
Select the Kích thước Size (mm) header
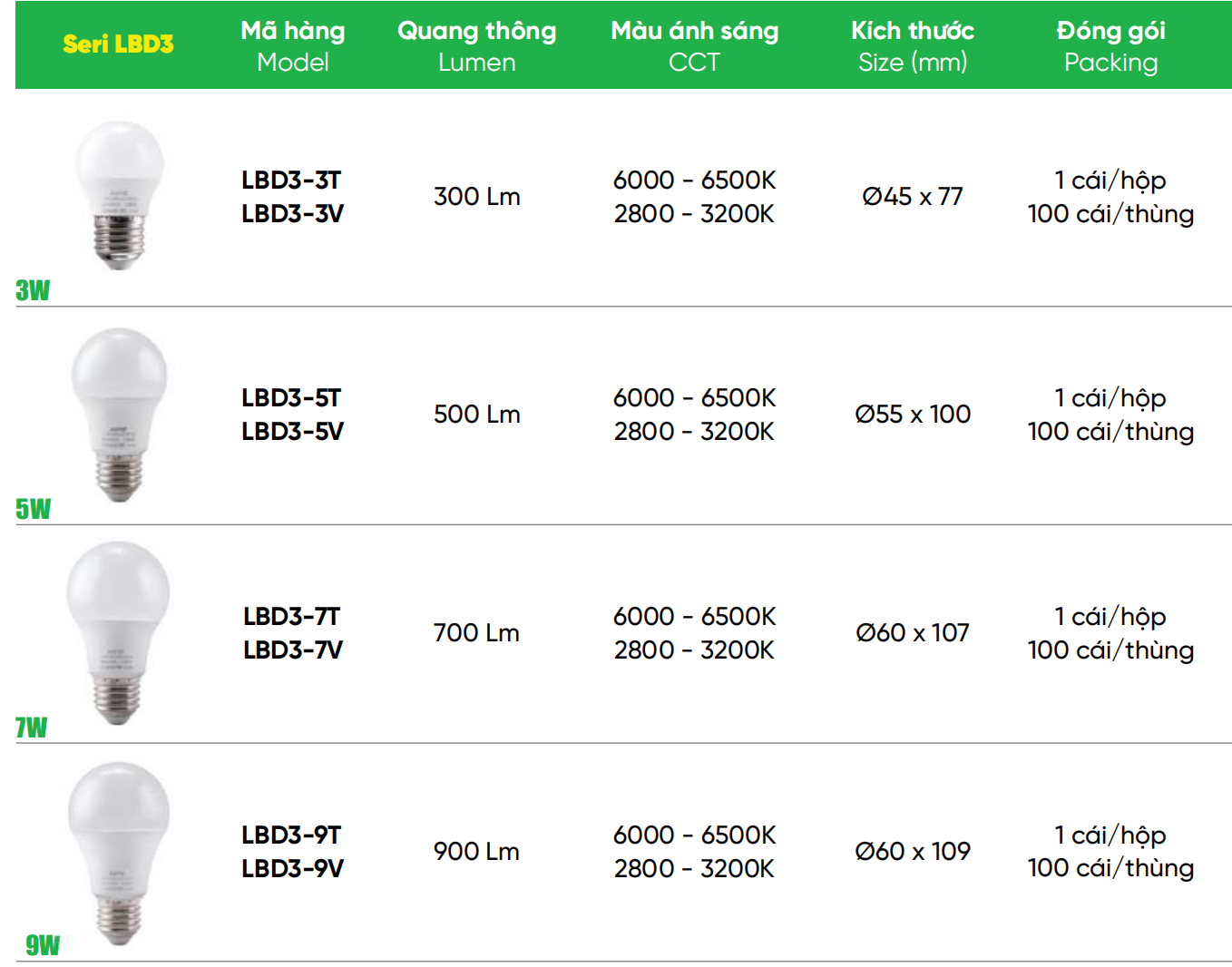coord(913,46)
